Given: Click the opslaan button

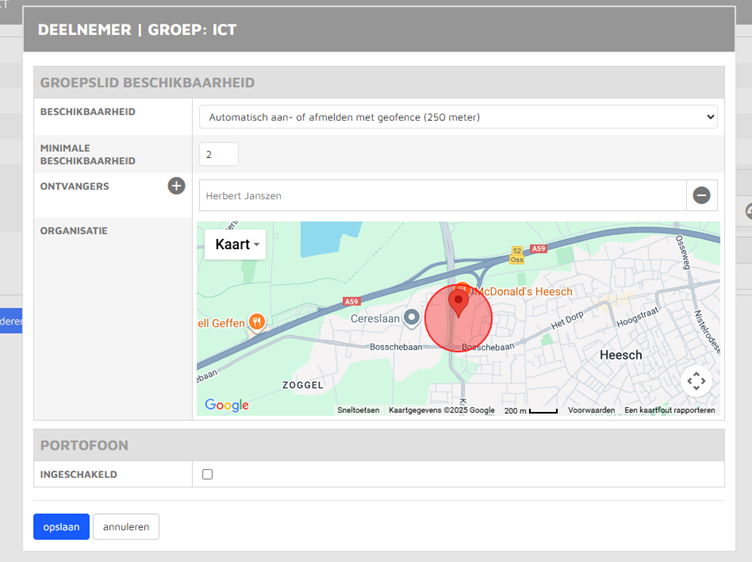Looking at the screenshot, I should [x=61, y=527].
